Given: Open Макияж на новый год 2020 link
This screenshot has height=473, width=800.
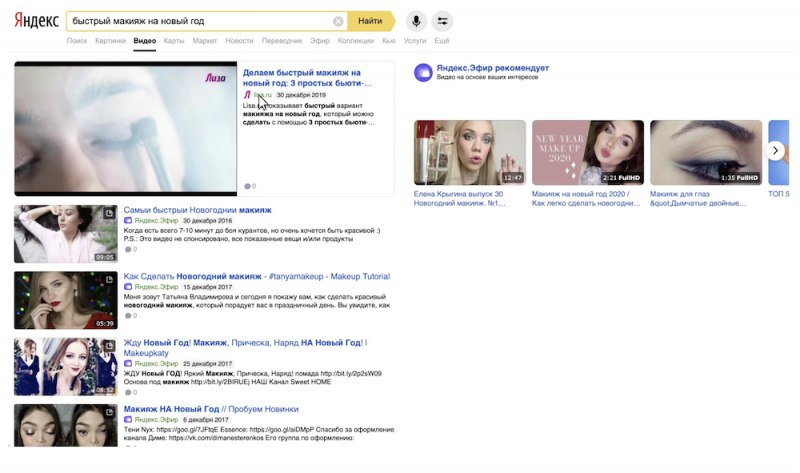Looking at the screenshot, I should (586, 198).
